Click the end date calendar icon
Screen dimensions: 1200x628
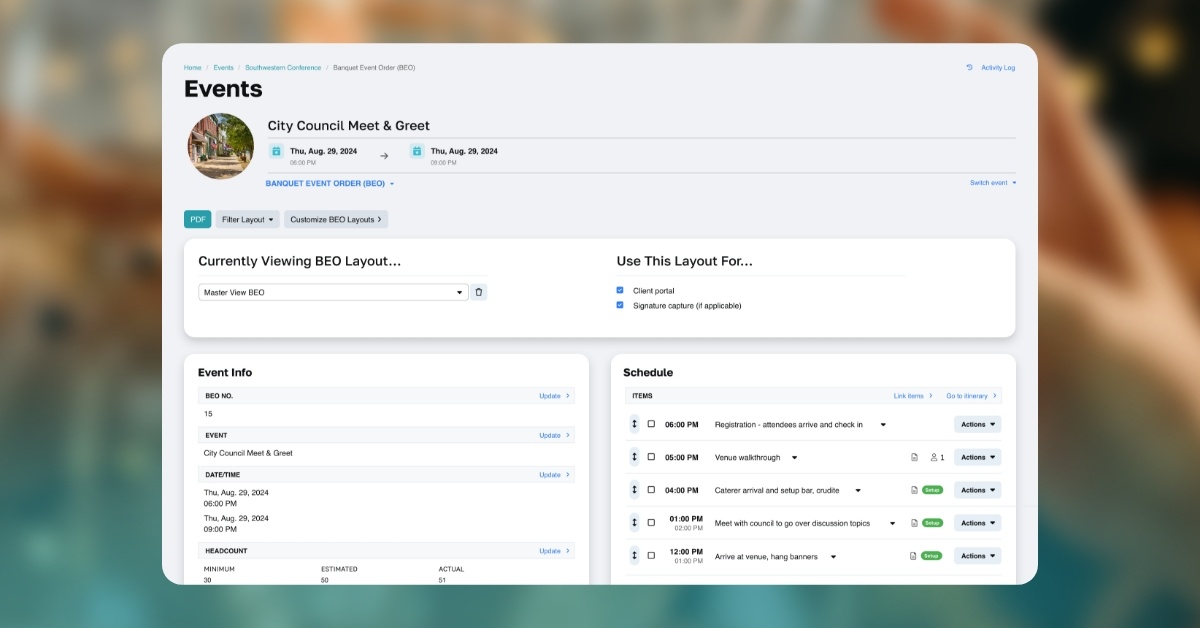(417, 152)
